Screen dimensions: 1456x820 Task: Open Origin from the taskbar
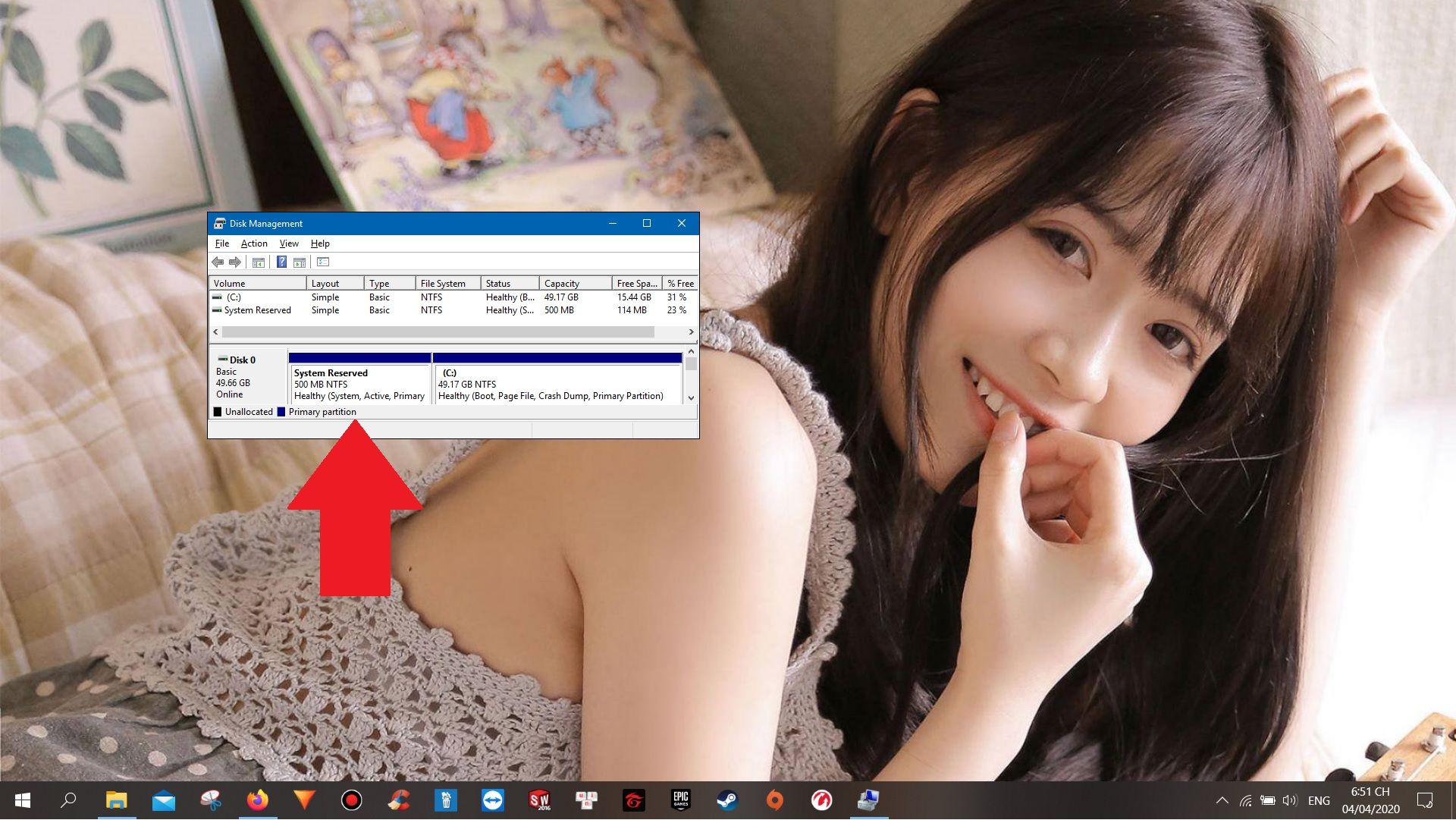coord(774,800)
